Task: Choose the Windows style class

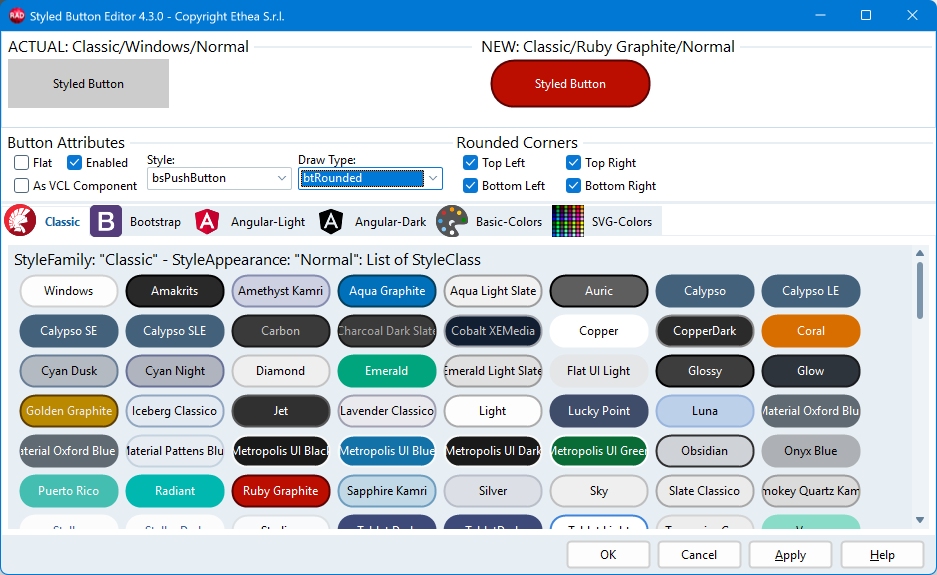Action: [69, 291]
